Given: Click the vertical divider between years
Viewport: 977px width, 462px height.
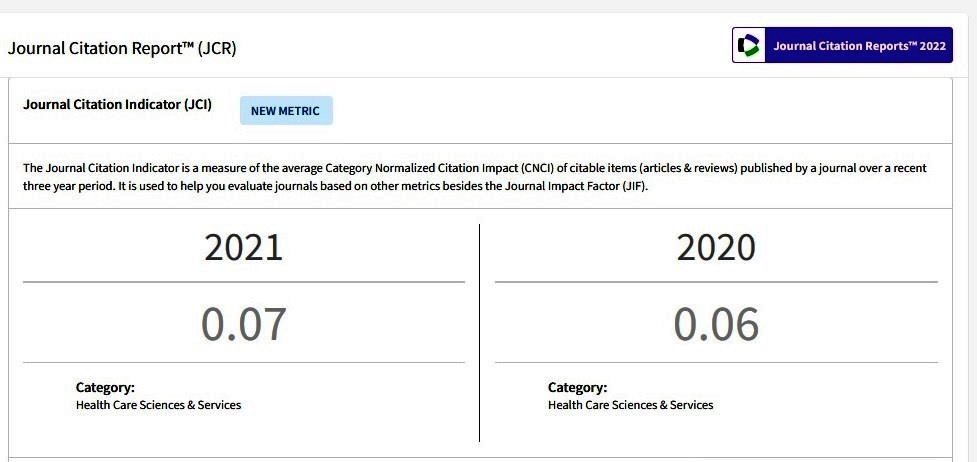Looking at the screenshot, I should pos(479,333).
